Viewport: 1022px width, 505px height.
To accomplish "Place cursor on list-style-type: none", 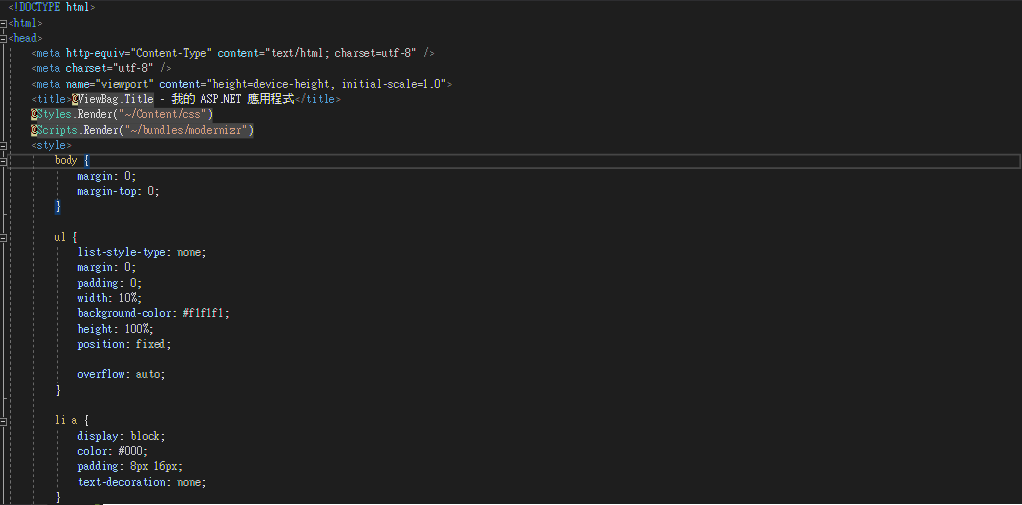I will coord(141,252).
